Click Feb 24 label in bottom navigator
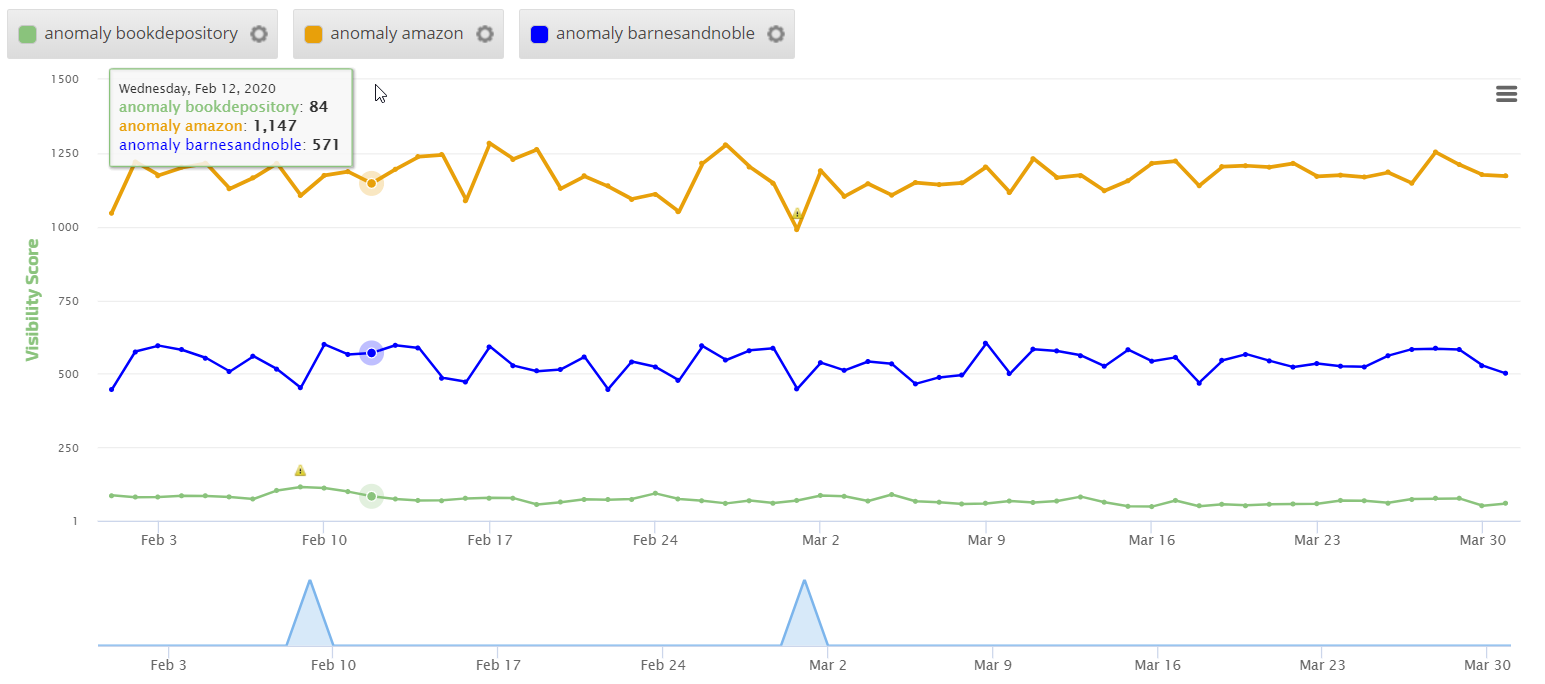The image size is (1545, 684). (663, 665)
